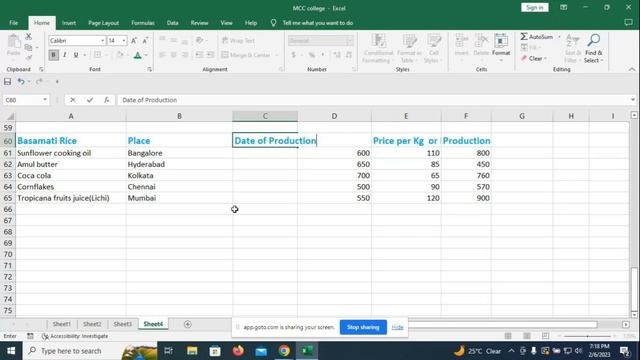
Task: Click the Sign in button
Action: point(535,7)
